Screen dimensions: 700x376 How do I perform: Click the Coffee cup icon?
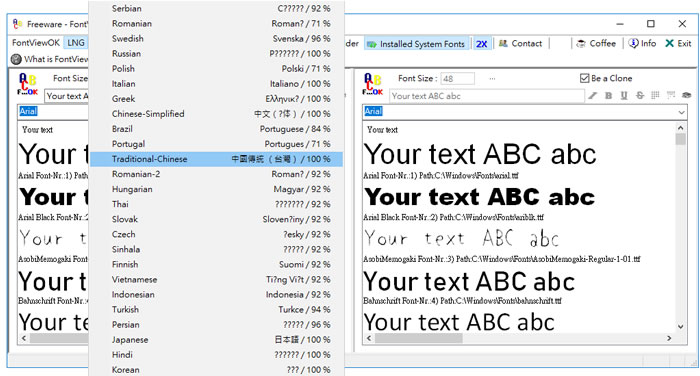click(x=581, y=43)
